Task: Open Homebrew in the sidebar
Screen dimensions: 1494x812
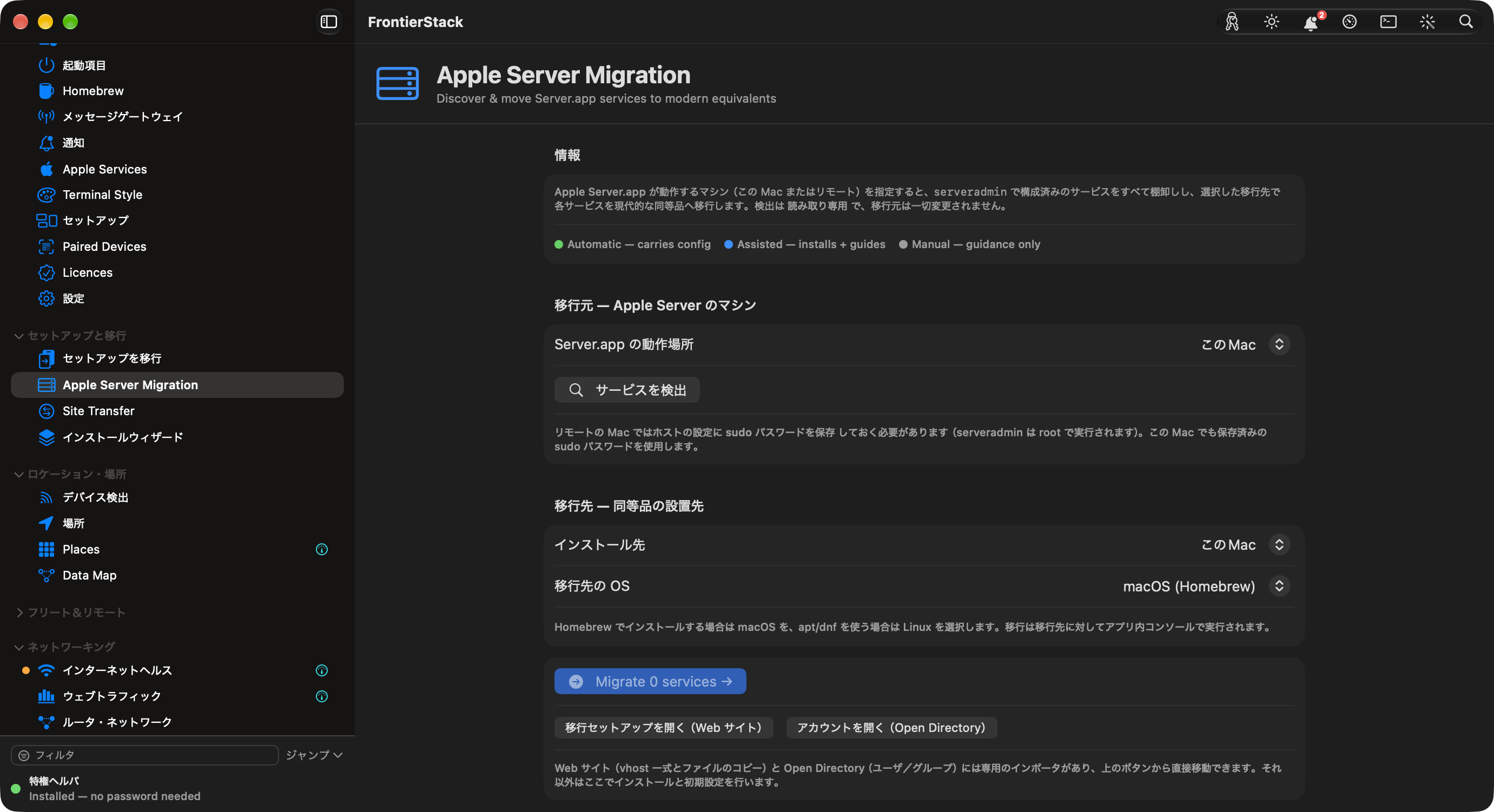Action: coord(177,91)
